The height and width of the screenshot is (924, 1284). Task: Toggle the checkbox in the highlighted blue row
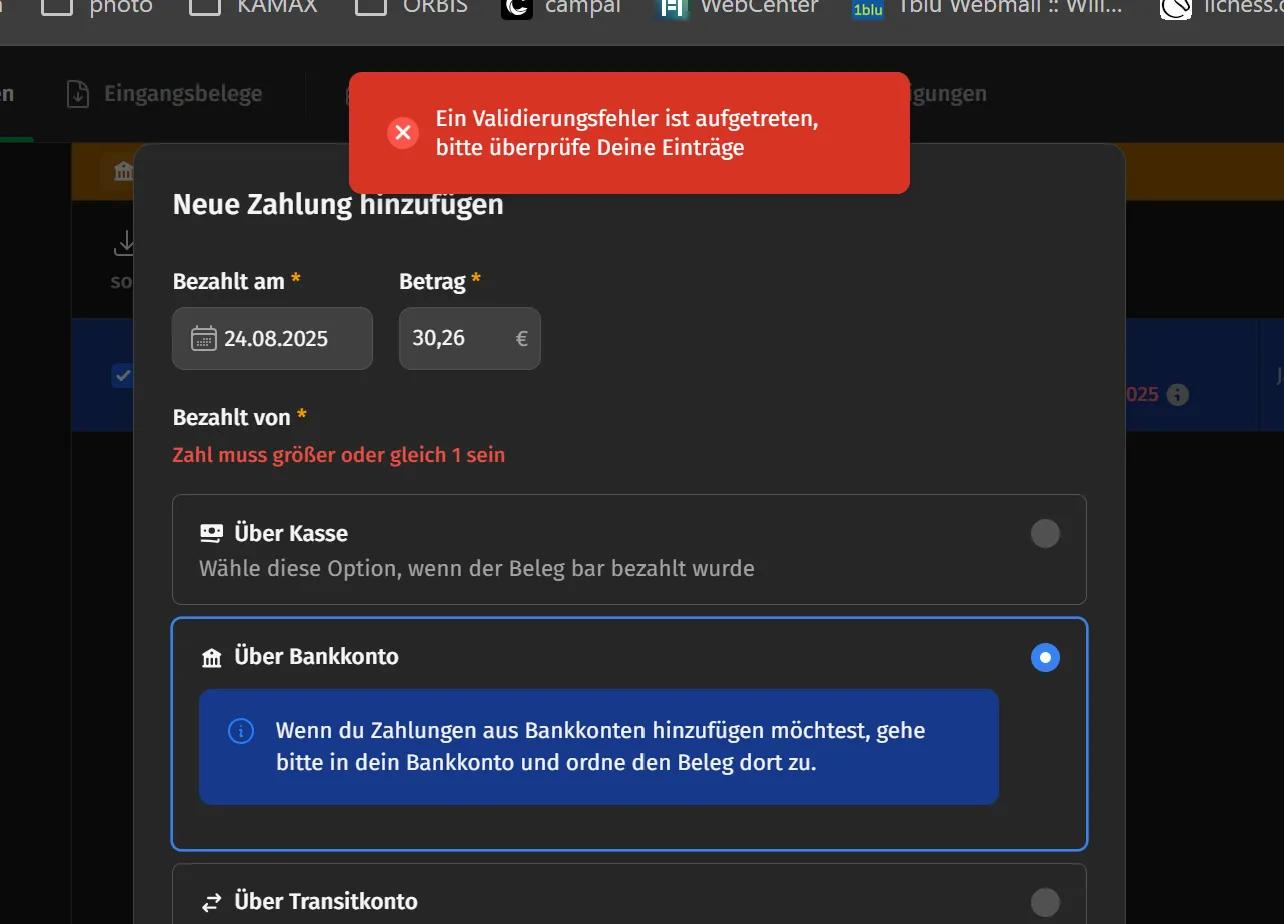tap(122, 376)
